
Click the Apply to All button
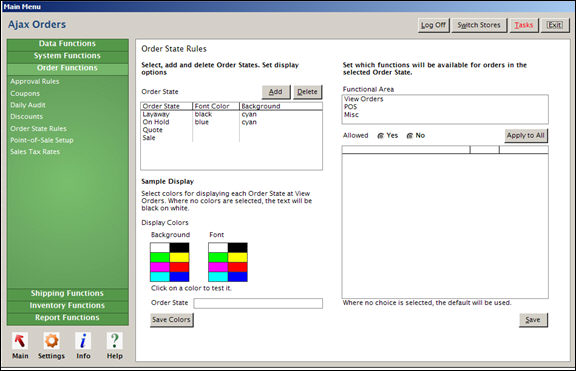click(x=526, y=136)
